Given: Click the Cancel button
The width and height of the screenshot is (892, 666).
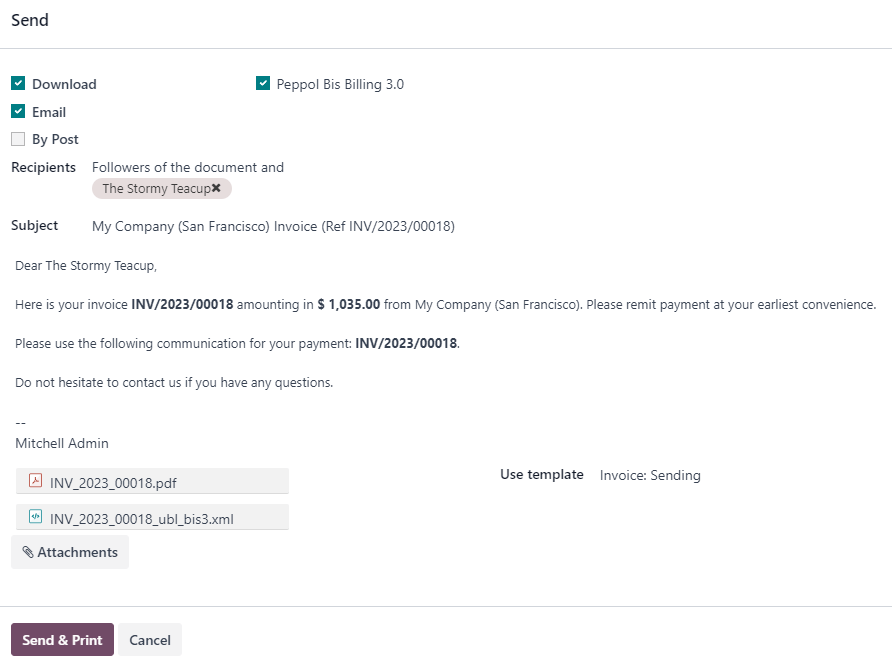Looking at the screenshot, I should [149, 639].
